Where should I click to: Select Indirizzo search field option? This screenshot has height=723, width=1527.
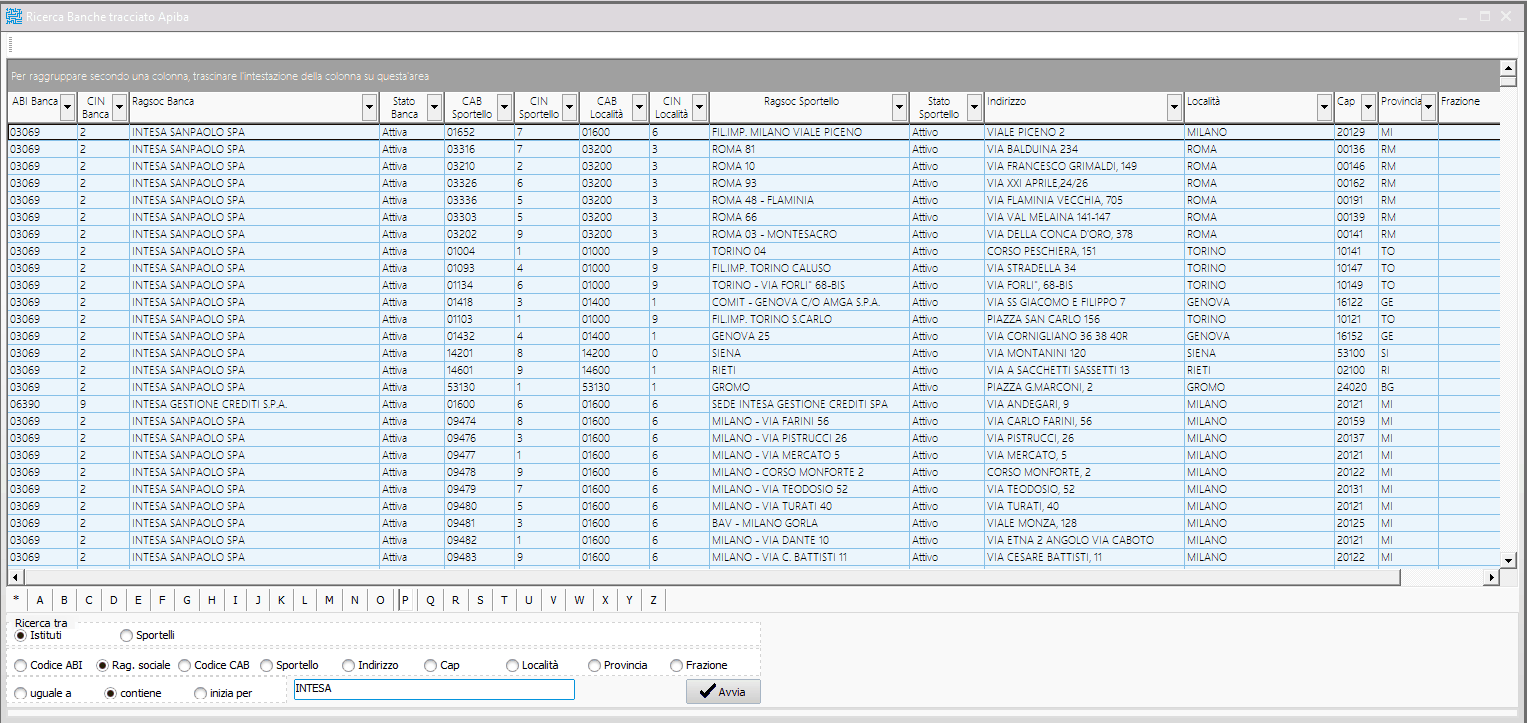point(349,665)
